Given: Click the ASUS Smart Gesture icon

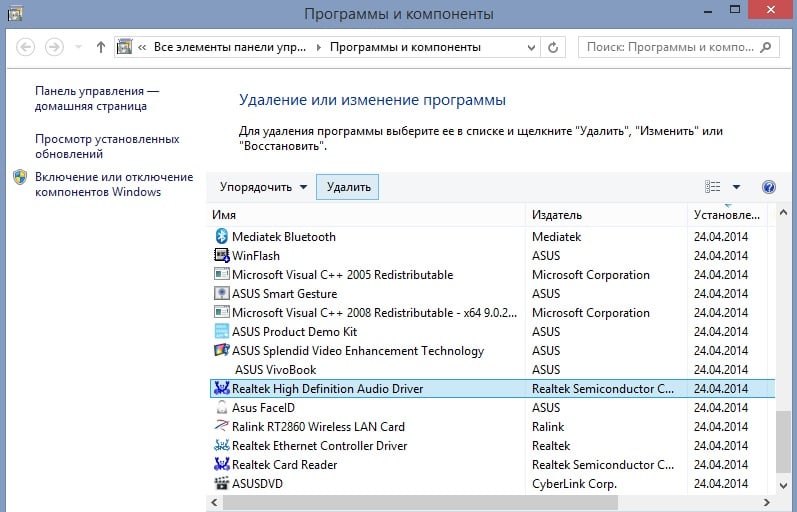Looking at the screenshot, I should coord(222,293).
